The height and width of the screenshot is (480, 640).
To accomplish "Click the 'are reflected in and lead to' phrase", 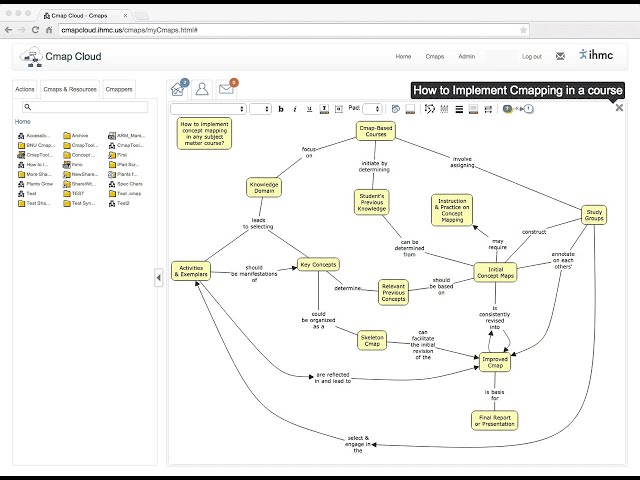I will tap(333, 378).
